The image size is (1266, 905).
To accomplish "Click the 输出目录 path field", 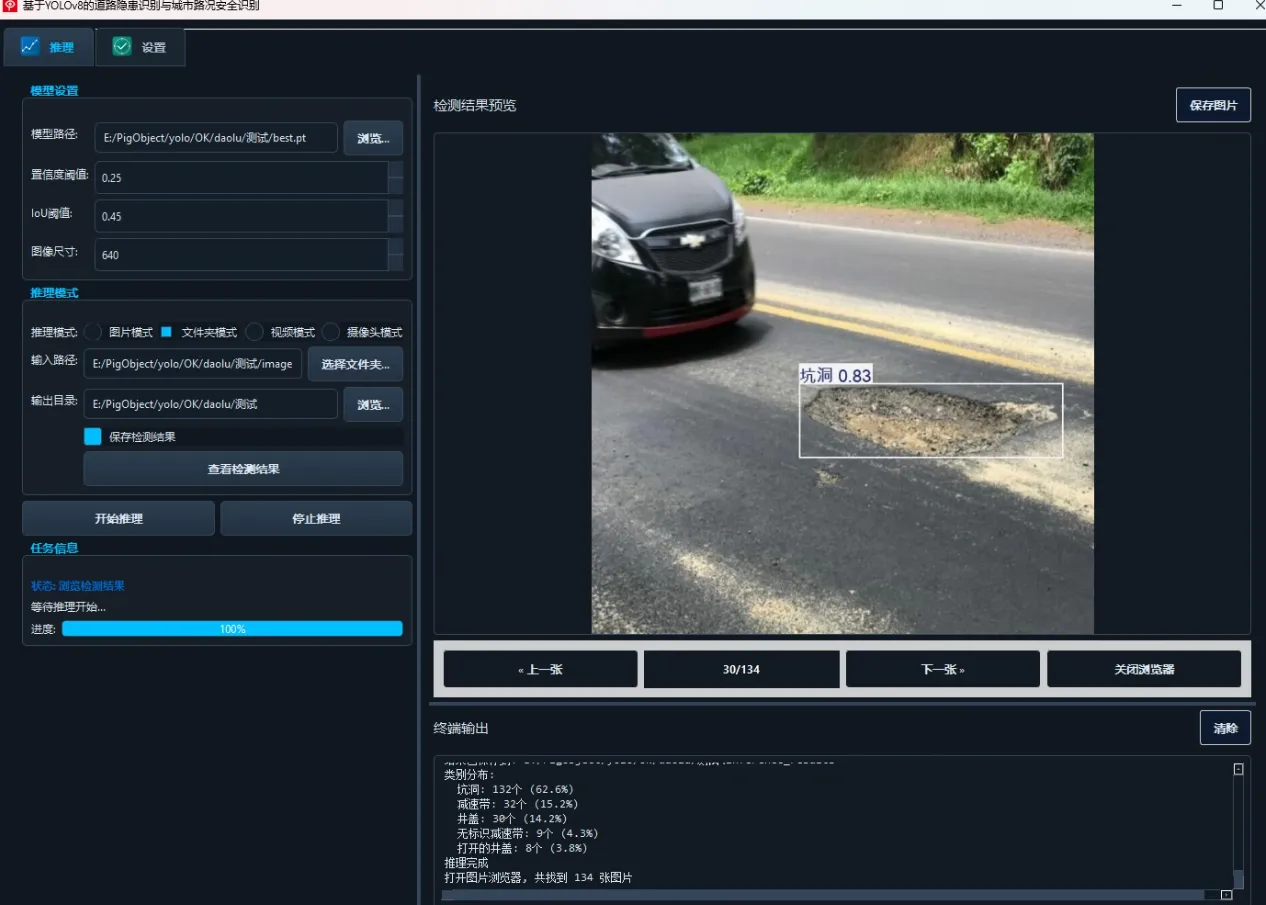I will (x=211, y=404).
